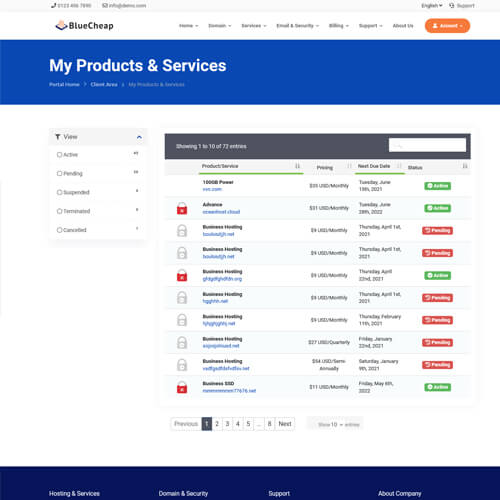Click the Active badge on the Advance row
The image size is (500, 500).
coord(438,208)
